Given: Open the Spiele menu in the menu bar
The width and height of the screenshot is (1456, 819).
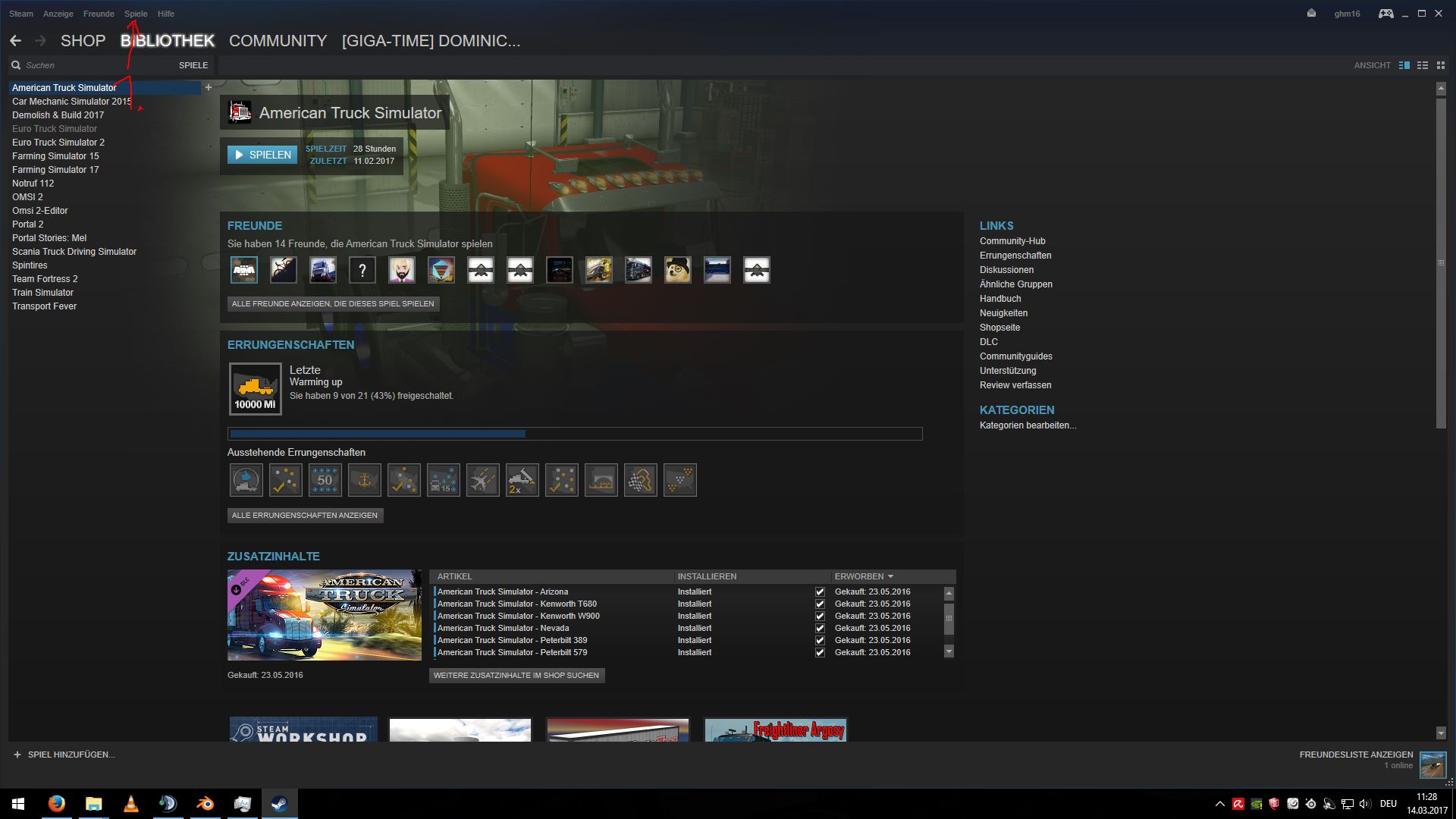Looking at the screenshot, I should [136, 14].
